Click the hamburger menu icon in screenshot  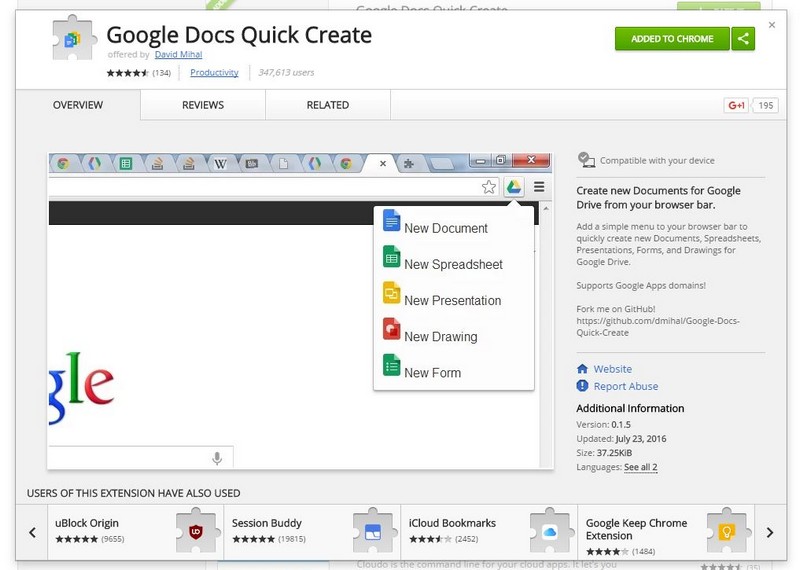tap(539, 187)
